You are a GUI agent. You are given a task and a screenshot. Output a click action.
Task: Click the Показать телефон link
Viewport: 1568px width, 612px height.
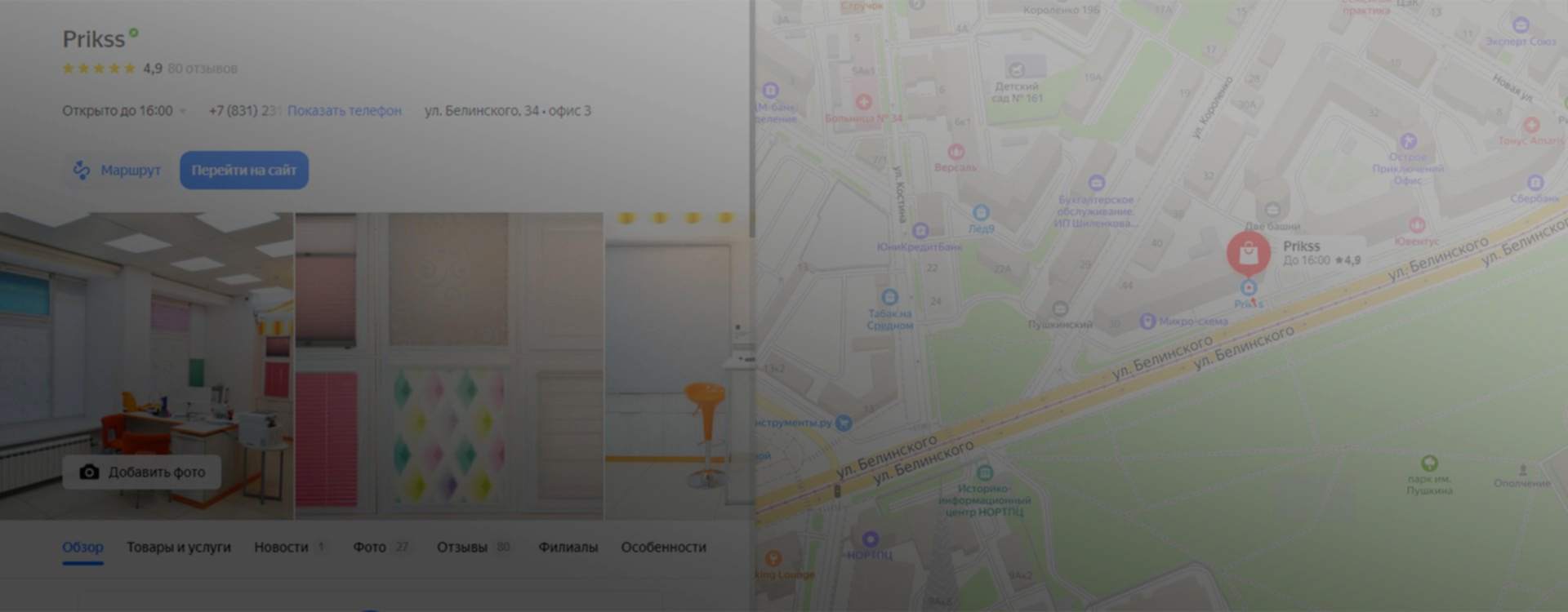point(344,111)
